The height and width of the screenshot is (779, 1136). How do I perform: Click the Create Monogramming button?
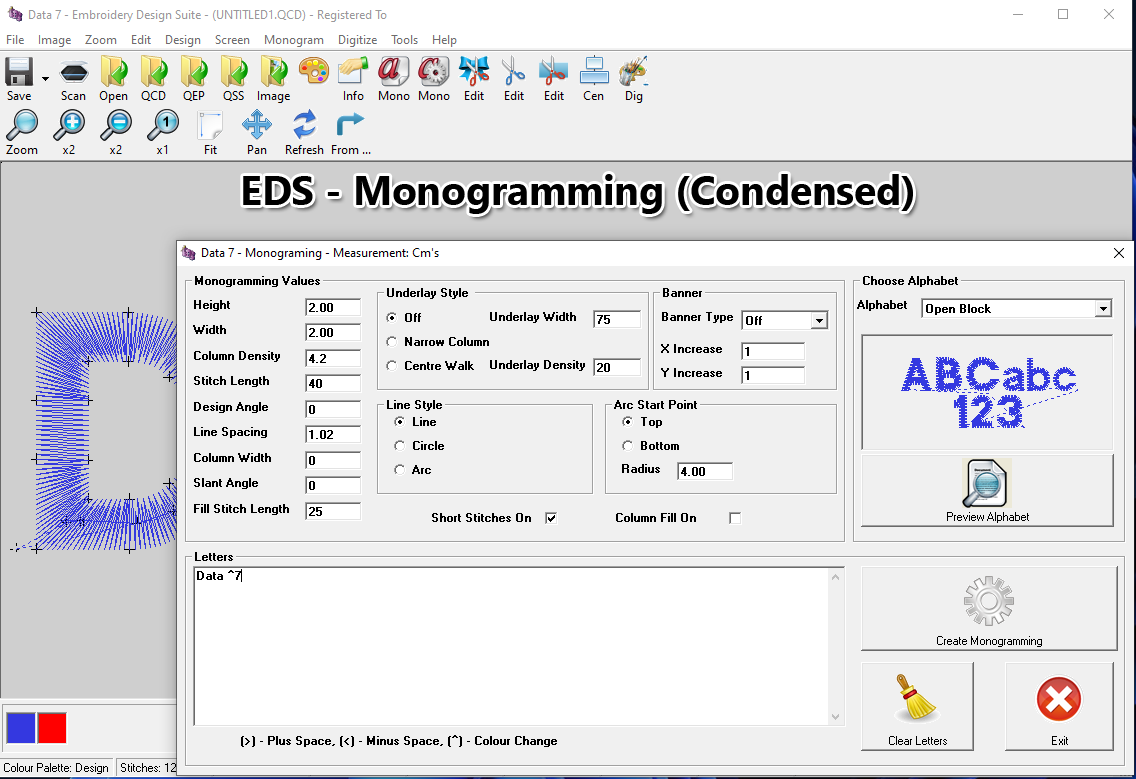(989, 609)
